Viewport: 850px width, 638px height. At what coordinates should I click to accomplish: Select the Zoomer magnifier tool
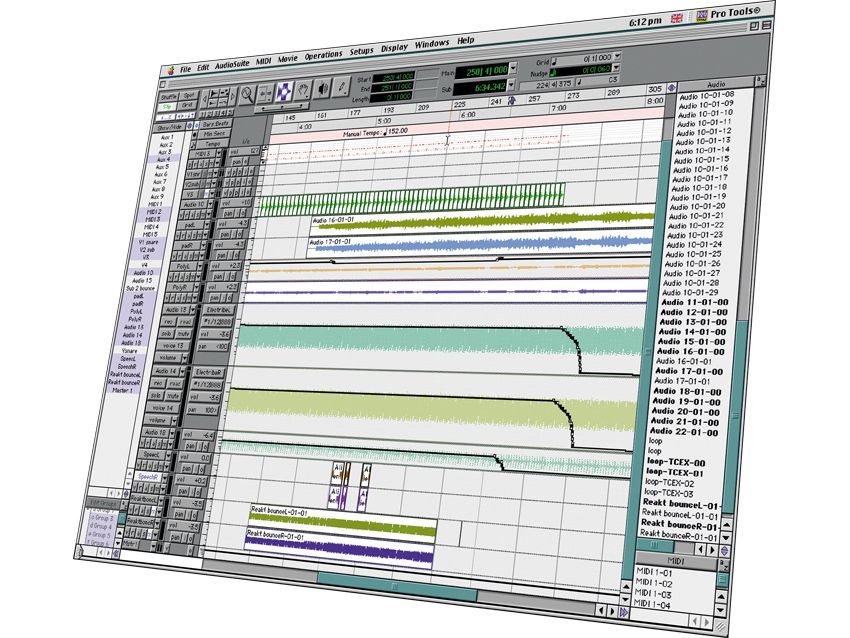[248, 95]
